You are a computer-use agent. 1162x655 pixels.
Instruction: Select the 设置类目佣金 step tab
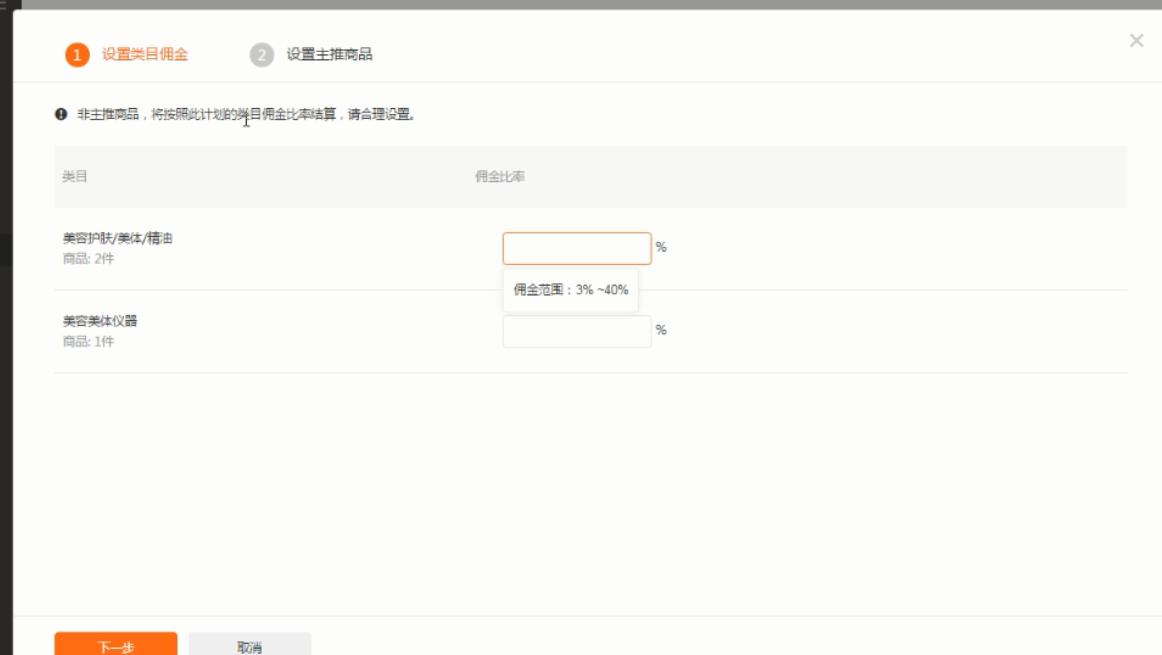coord(144,55)
